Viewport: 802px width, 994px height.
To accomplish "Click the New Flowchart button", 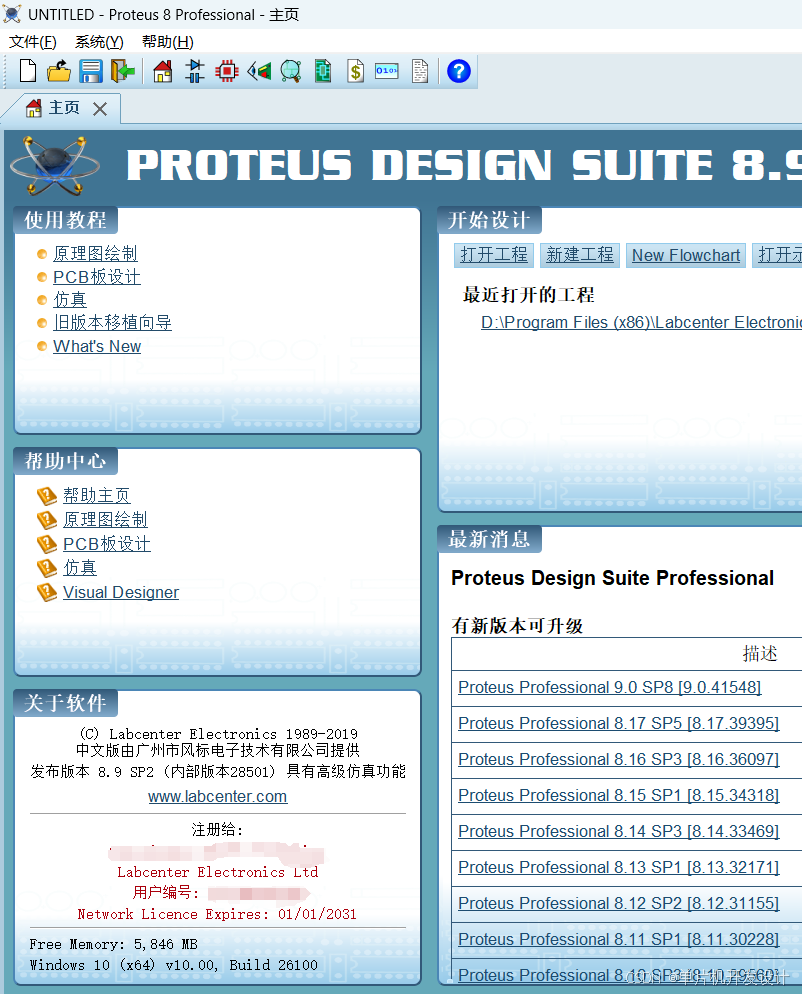I will (x=686, y=255).
